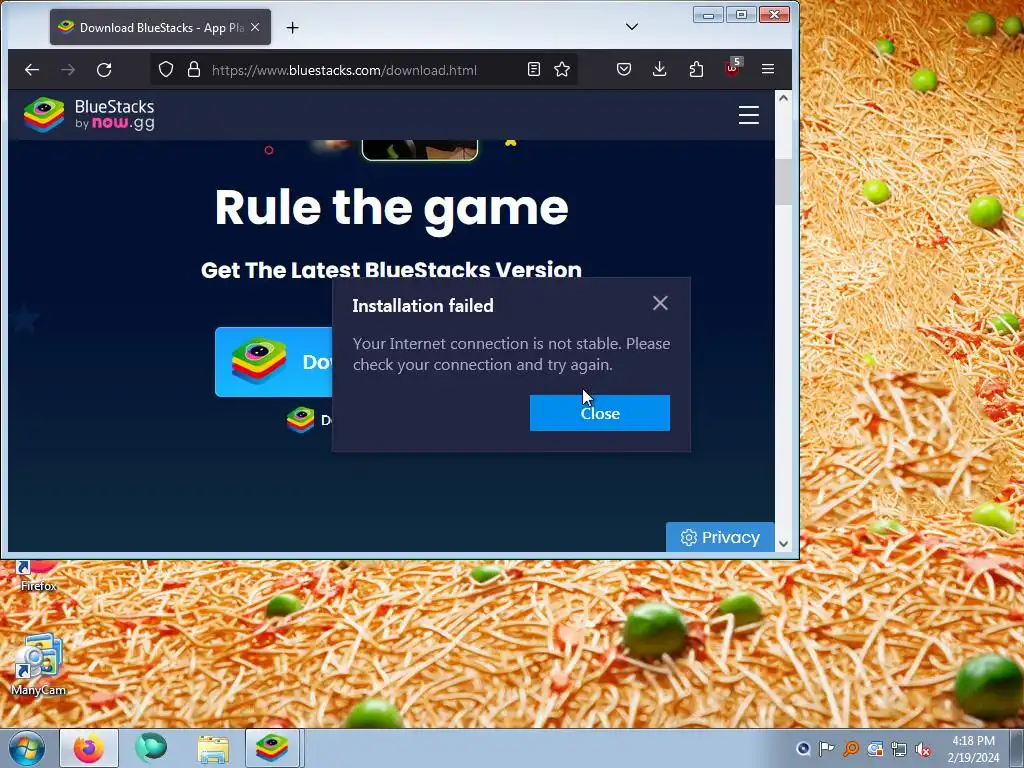
Task: Click the blue Download BlueStacks button
Action: (274, 362)
